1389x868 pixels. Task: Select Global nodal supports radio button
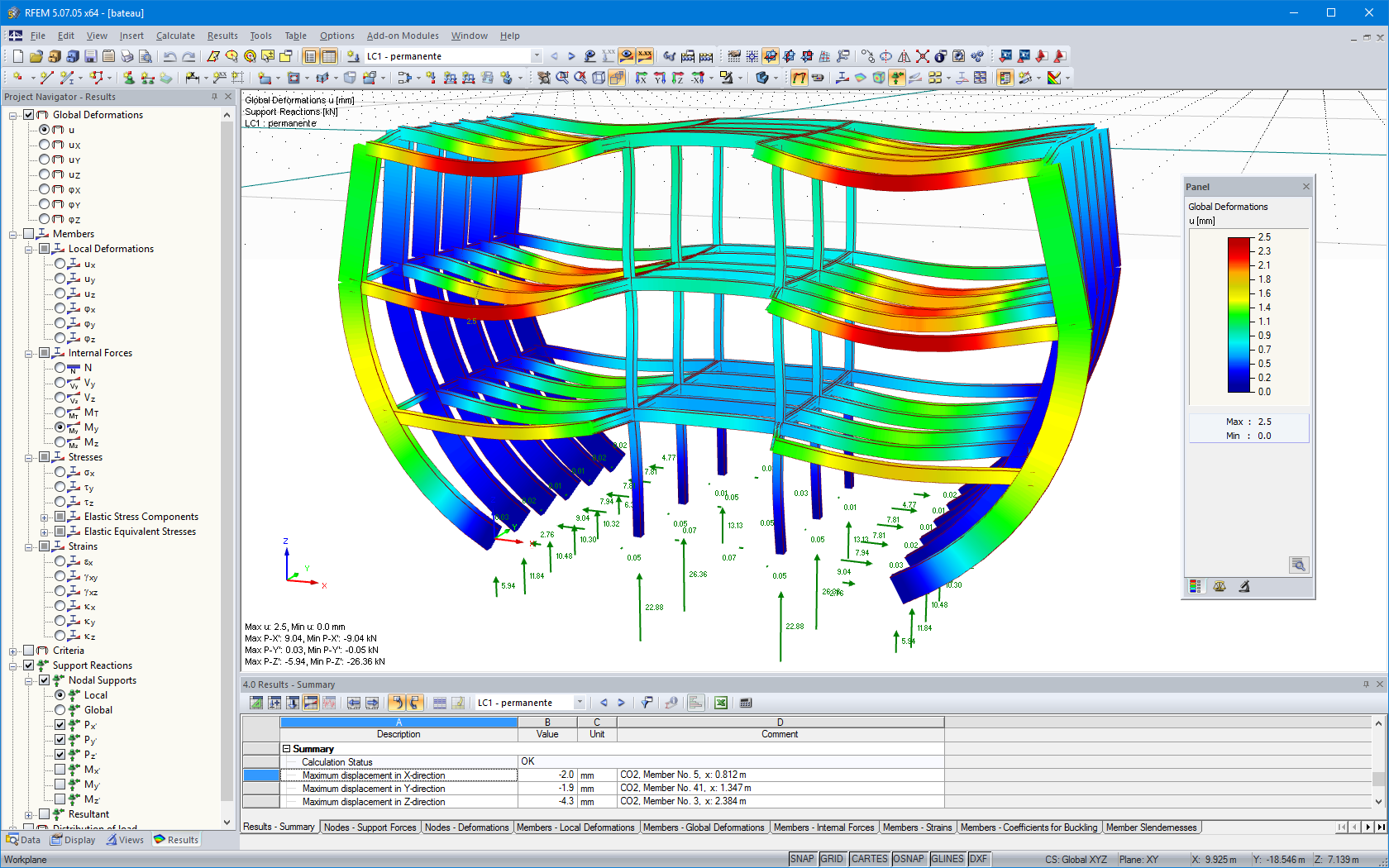[60, 710]
